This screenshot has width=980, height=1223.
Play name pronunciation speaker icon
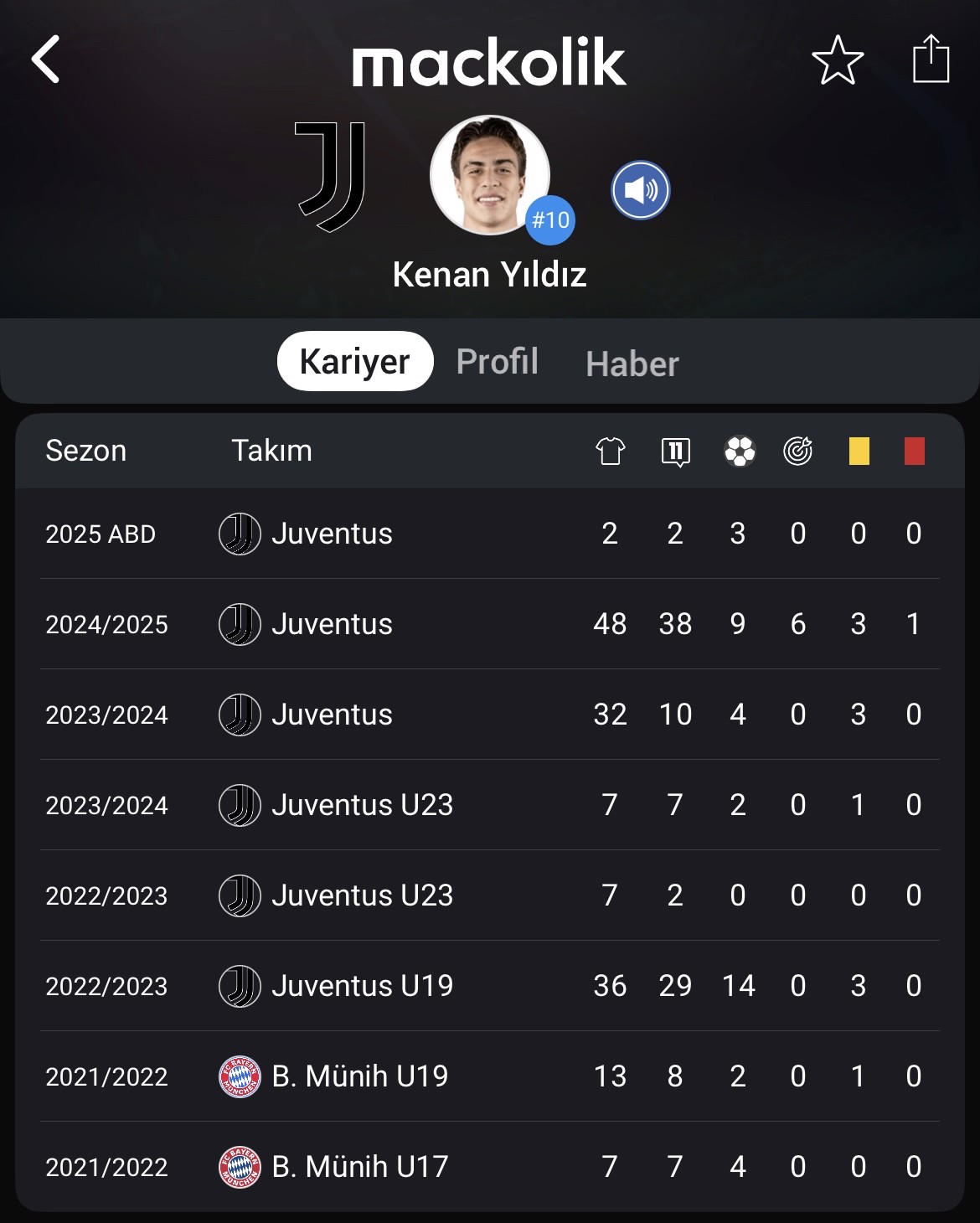pos(641,190)
